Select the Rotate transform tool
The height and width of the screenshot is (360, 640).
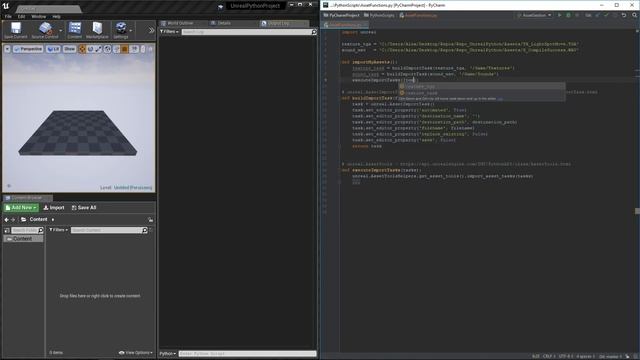pyautogui.click(x=91, y=49)
